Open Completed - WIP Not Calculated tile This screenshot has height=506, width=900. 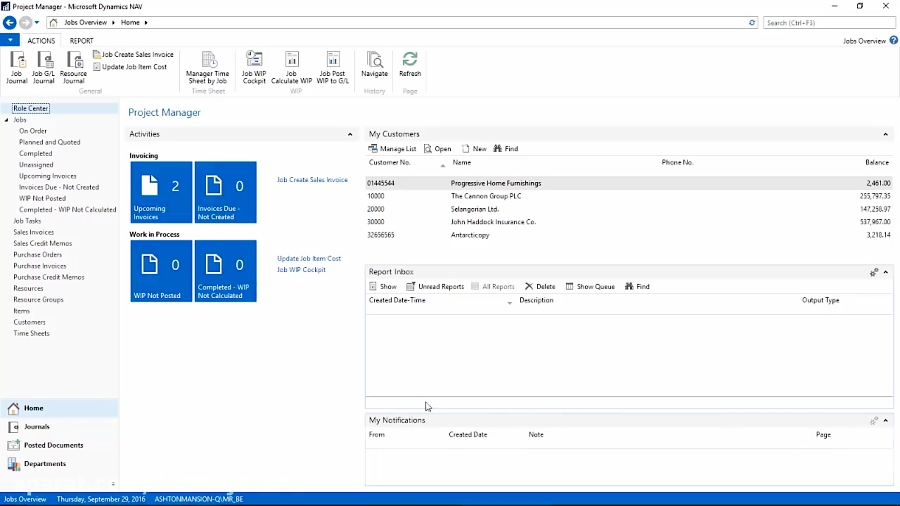[226, 271]
